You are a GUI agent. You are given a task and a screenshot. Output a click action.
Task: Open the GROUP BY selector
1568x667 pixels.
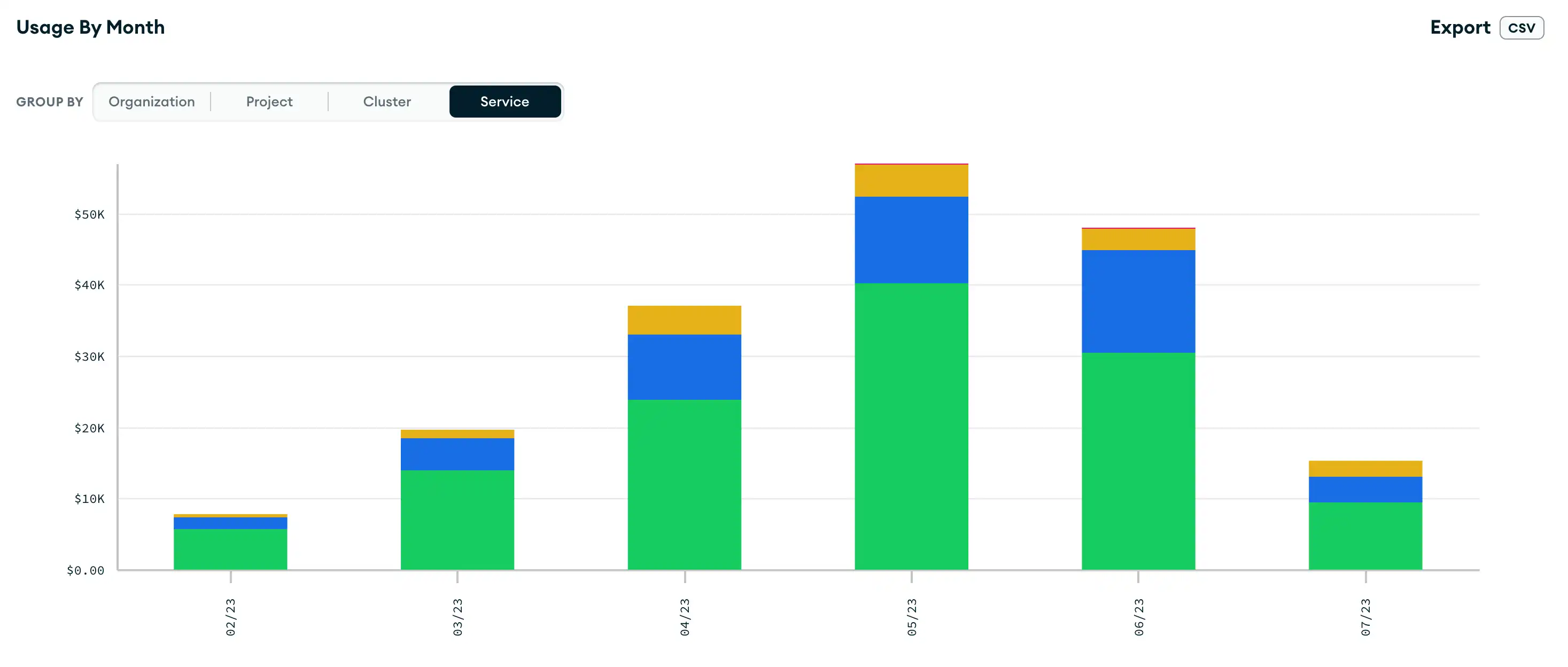pyautogui.click(x=329, y=101)
